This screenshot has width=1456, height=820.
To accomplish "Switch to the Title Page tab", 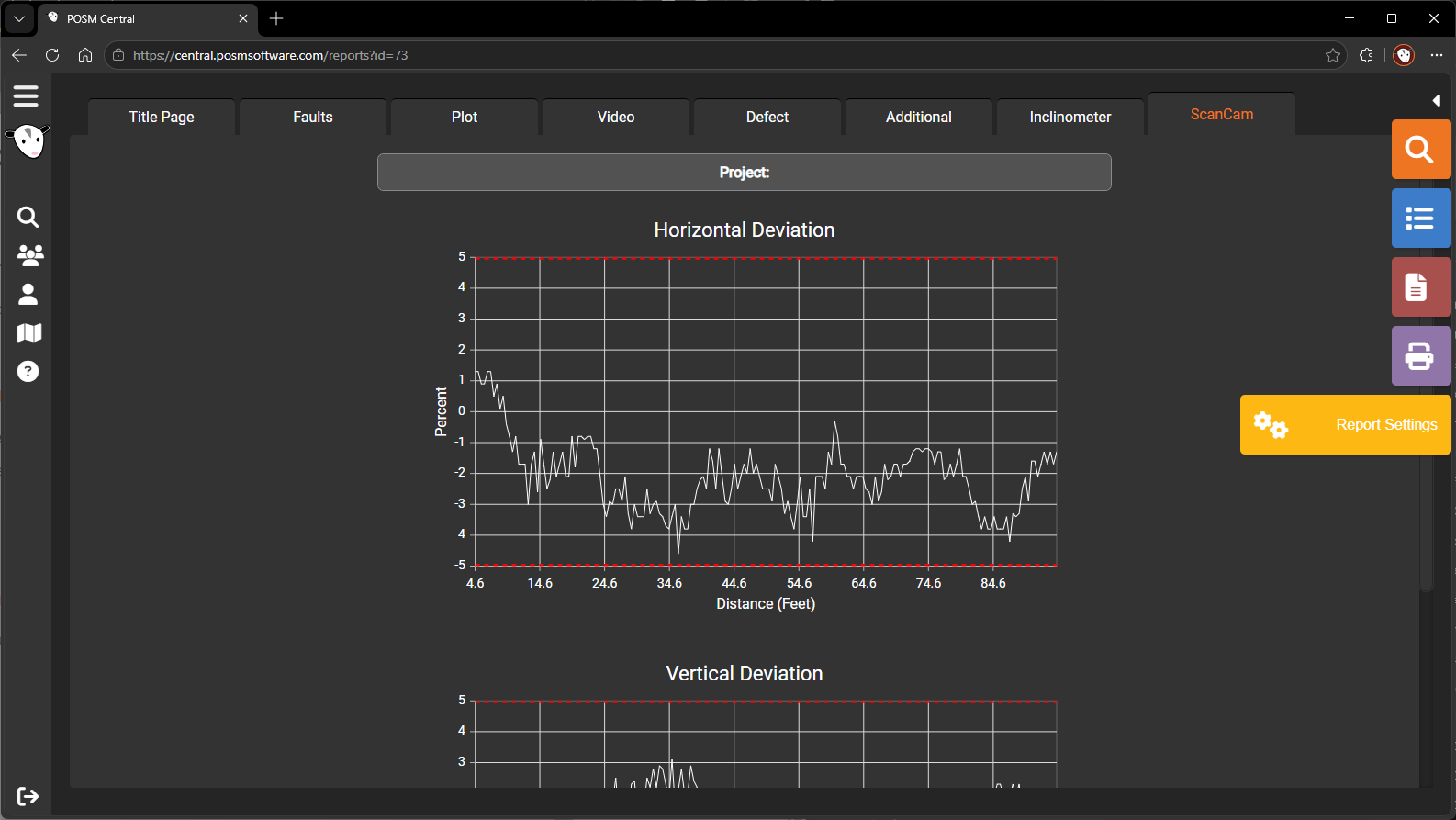I will click(x=162, y=117).
